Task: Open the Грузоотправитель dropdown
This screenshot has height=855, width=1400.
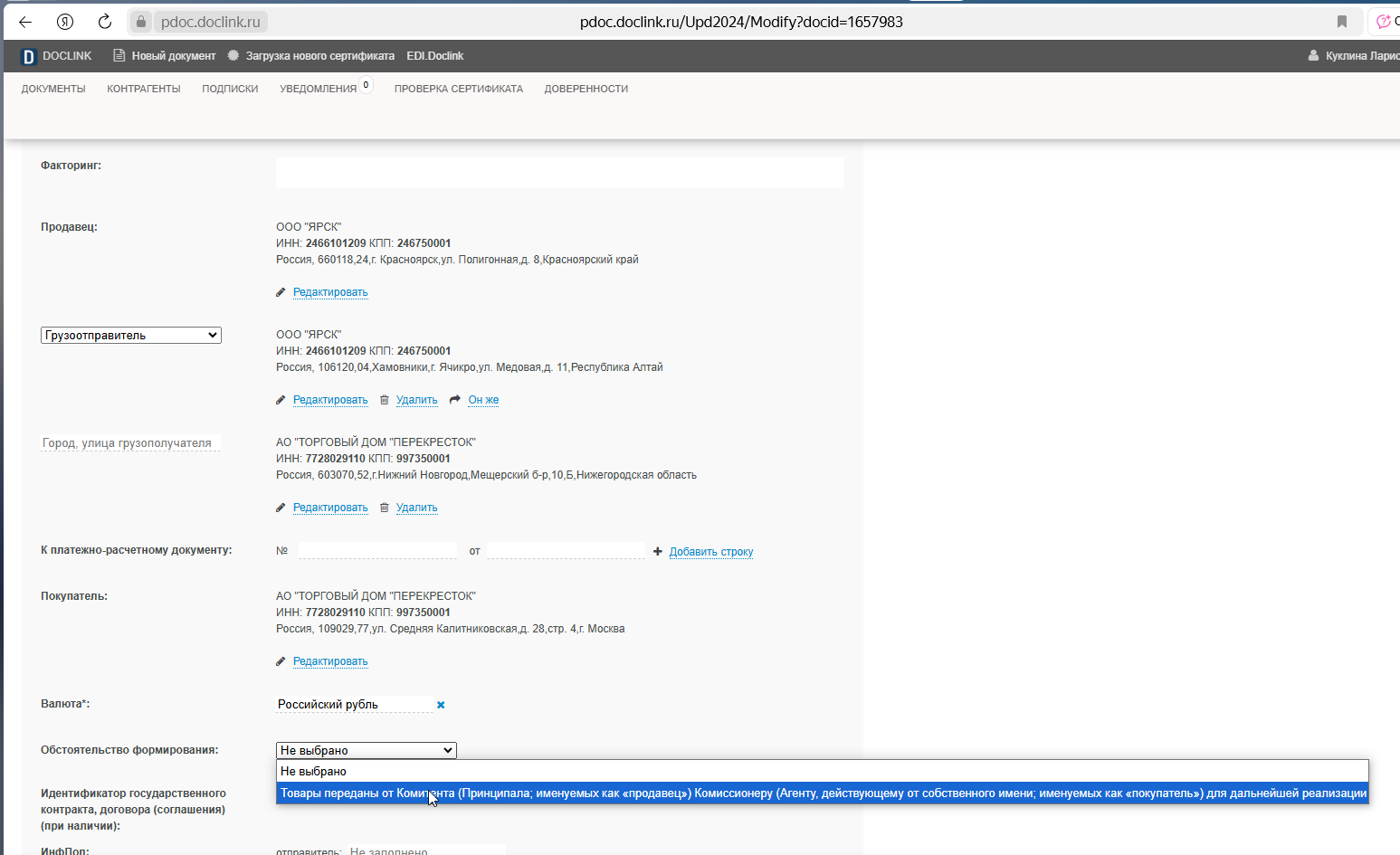Action: coord(131,335)
